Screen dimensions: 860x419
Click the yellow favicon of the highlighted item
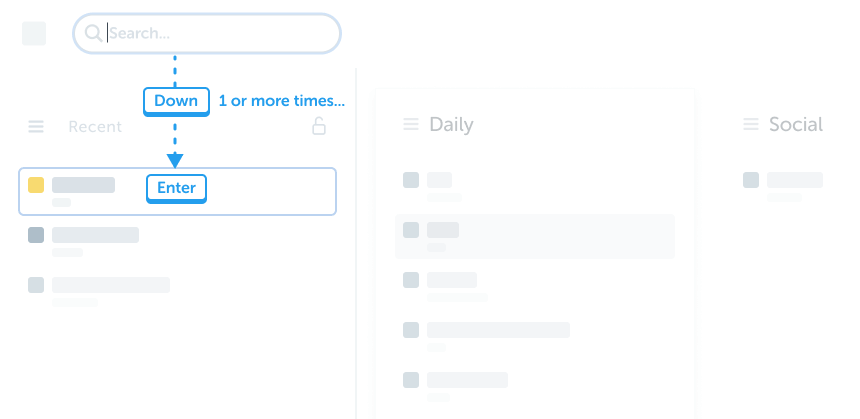click(36, 185)
